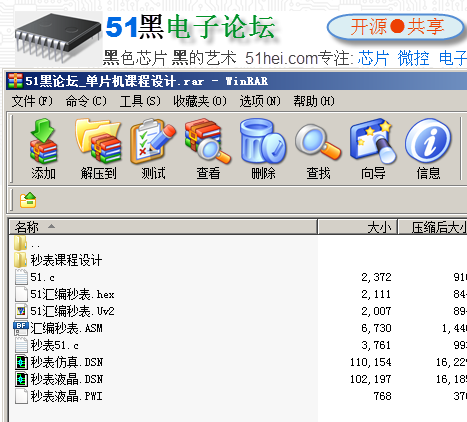Click the Delete (删除) trash icon
467x422 pixels.
click(263, 141)
